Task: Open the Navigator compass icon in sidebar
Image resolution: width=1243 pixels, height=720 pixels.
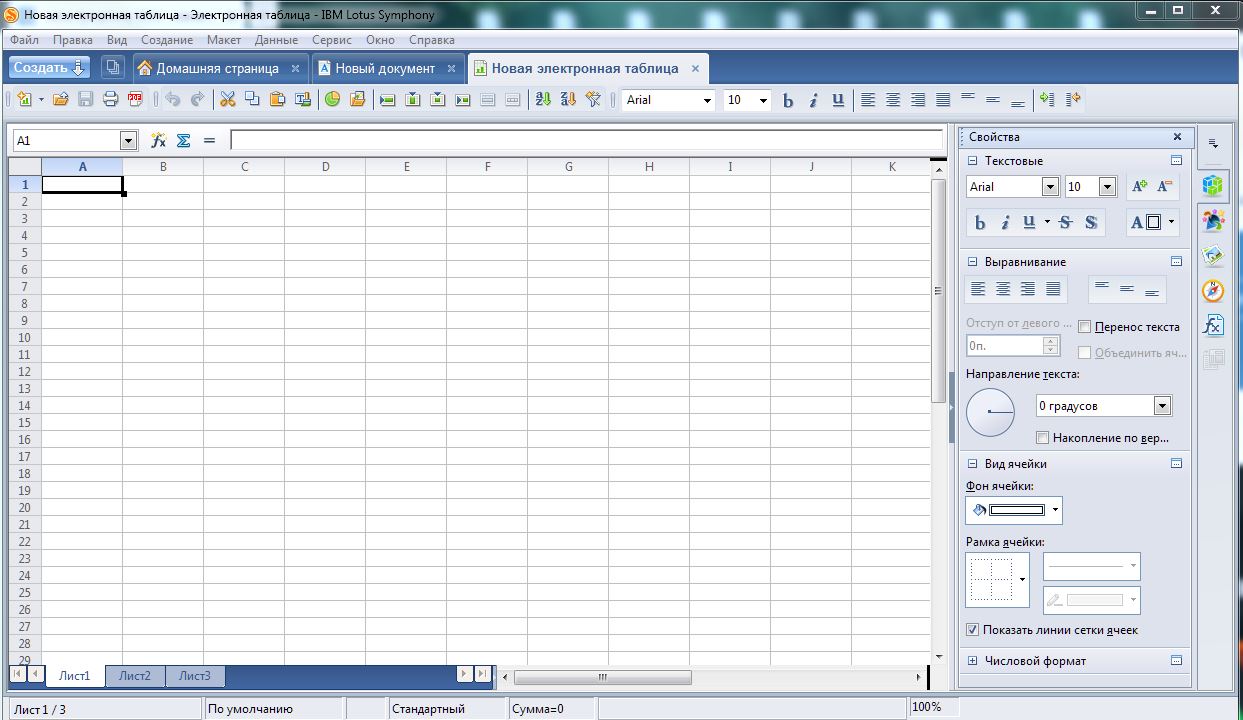Action: coord(1213,291)
